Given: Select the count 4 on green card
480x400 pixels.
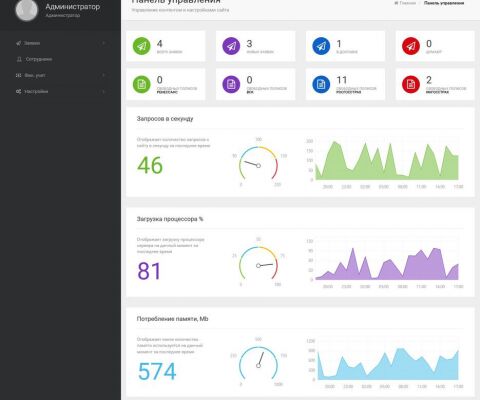Looking at the screenshot, I should point(160,44).
